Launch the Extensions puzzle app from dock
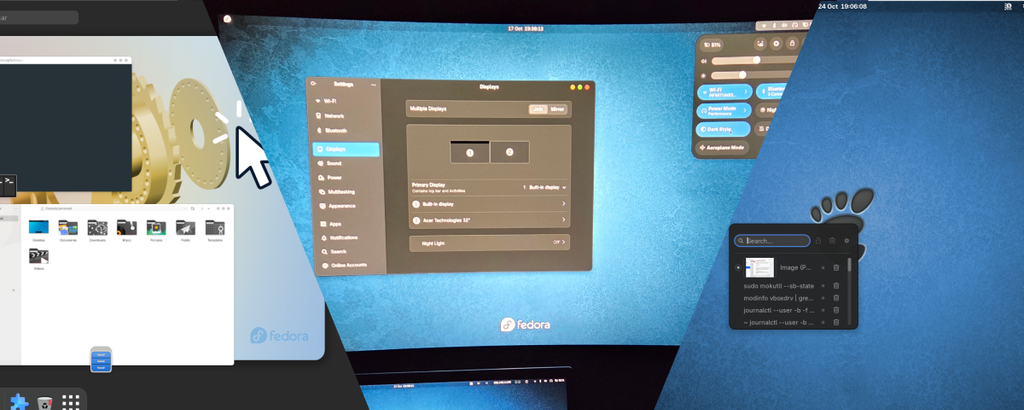The height and width of the screenshot is (410, 1024). (x=20, y=402)
